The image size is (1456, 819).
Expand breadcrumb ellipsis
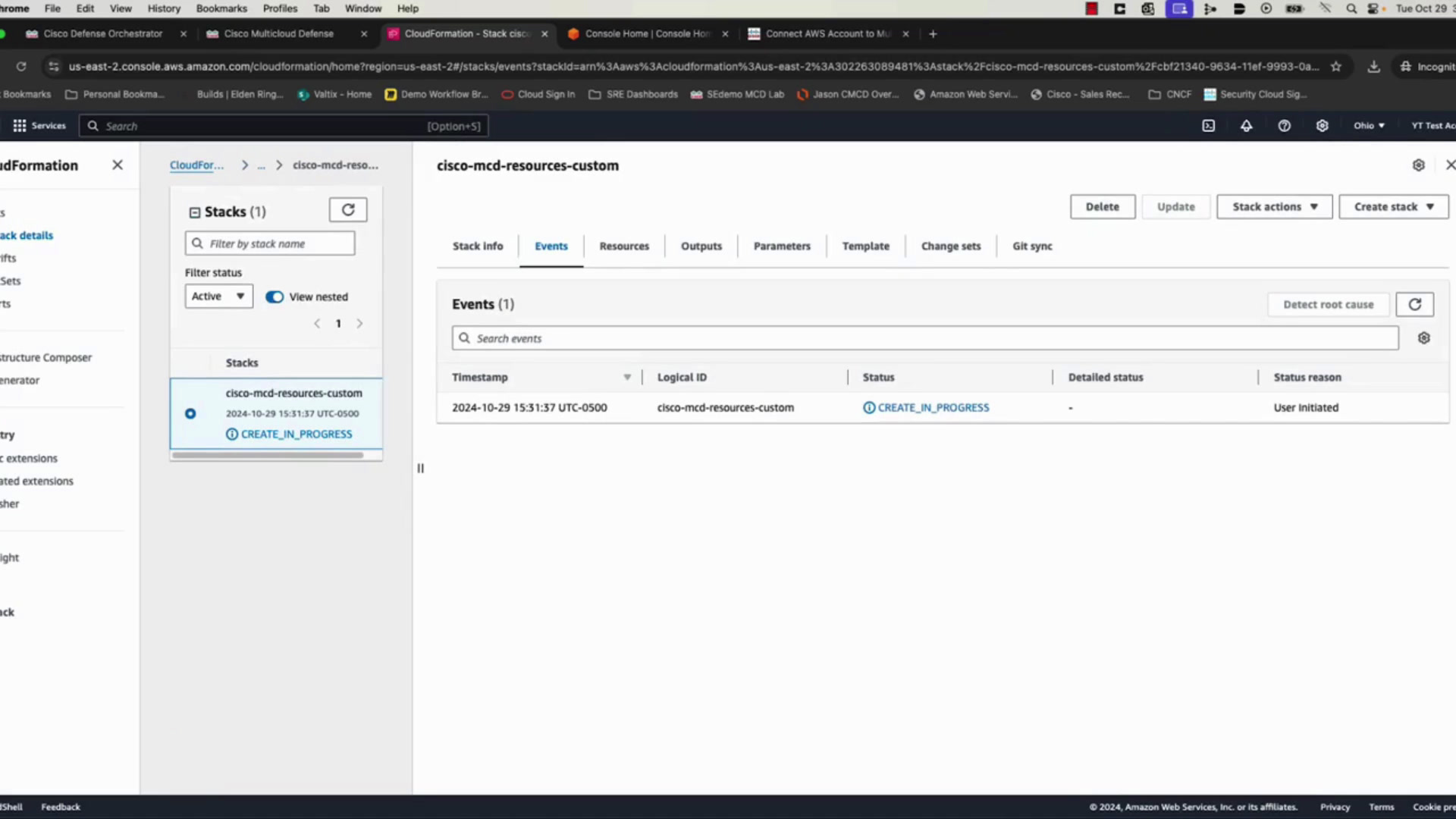262,165
